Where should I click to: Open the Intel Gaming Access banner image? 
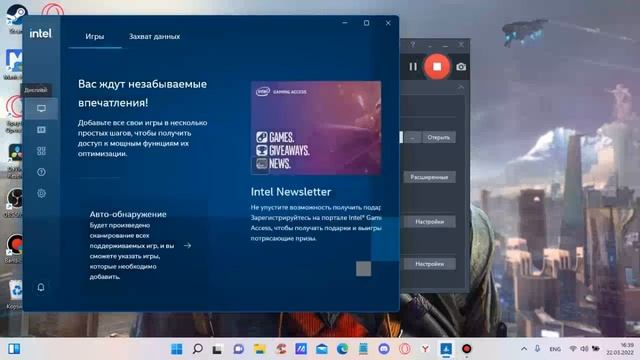point(316,128)
